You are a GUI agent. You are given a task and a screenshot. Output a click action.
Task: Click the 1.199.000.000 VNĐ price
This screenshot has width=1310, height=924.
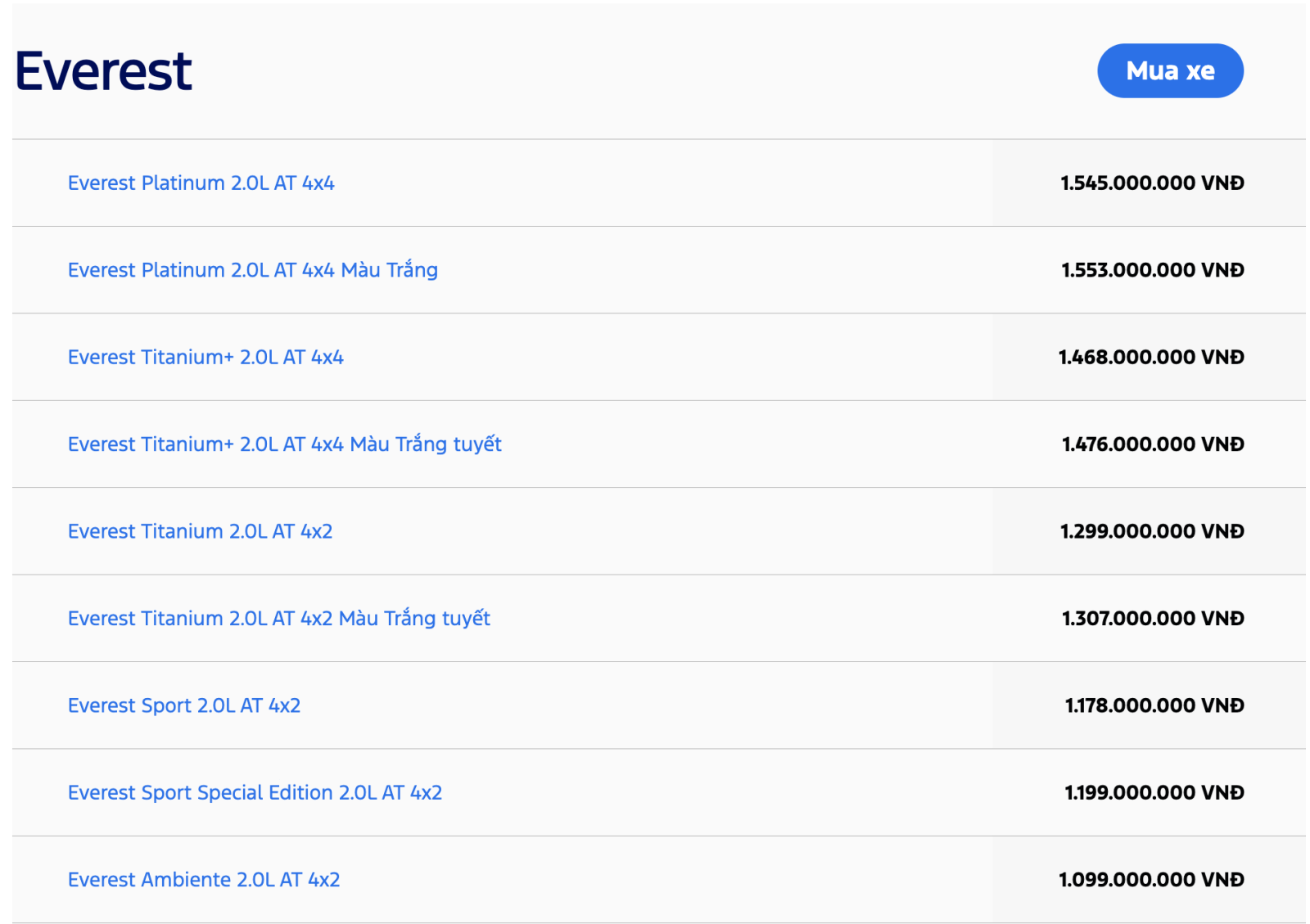(x=1154, y=793)
